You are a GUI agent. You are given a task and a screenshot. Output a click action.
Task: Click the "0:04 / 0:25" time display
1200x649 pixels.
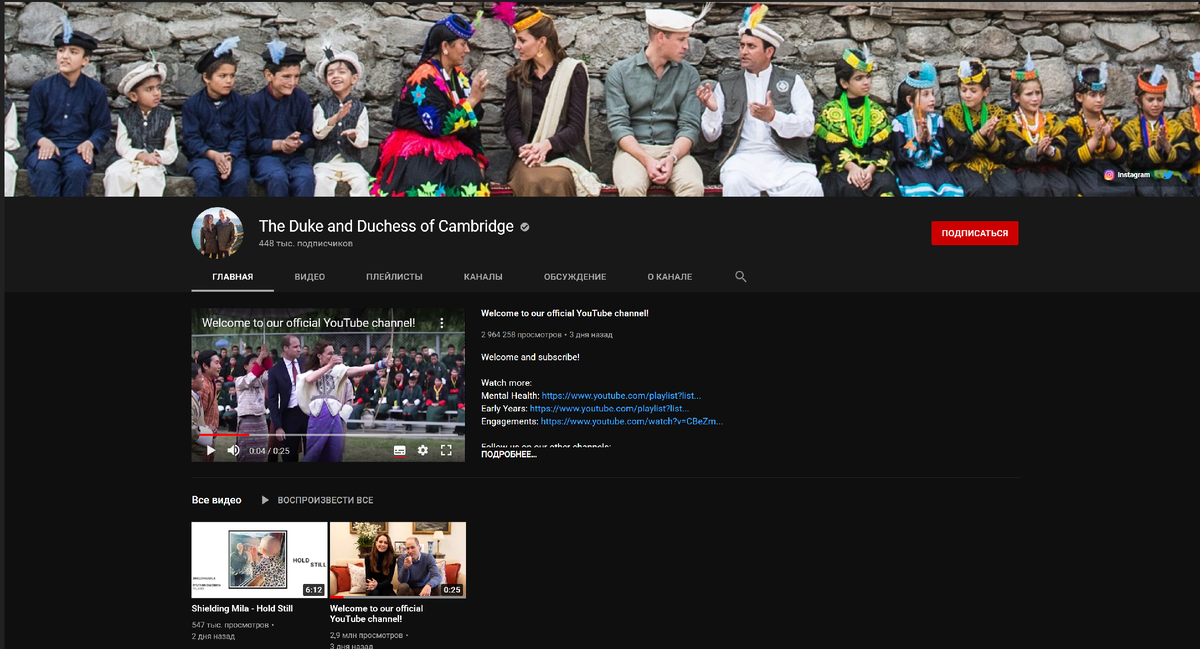269,451
